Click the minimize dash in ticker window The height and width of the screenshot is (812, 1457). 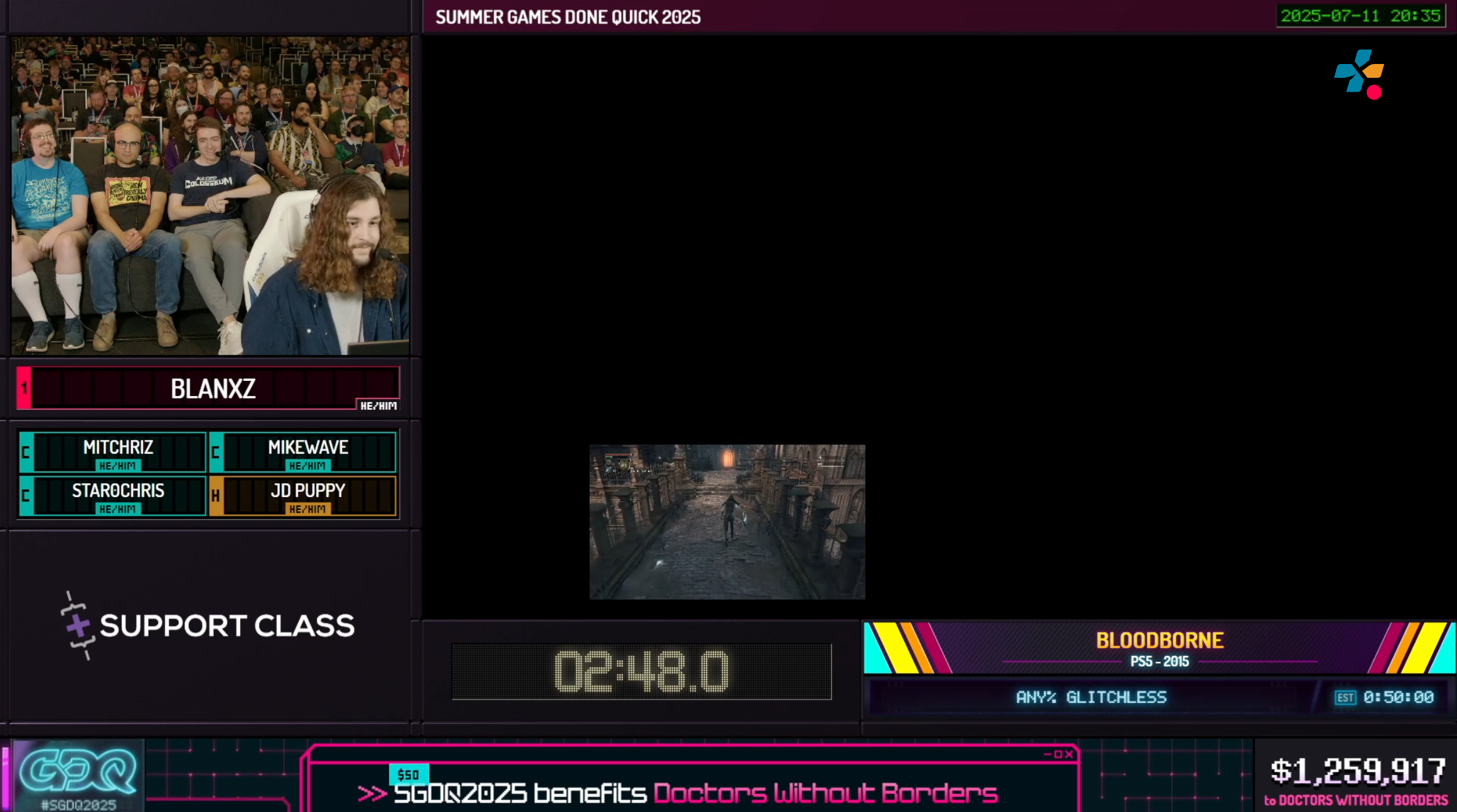[1047, 754]
